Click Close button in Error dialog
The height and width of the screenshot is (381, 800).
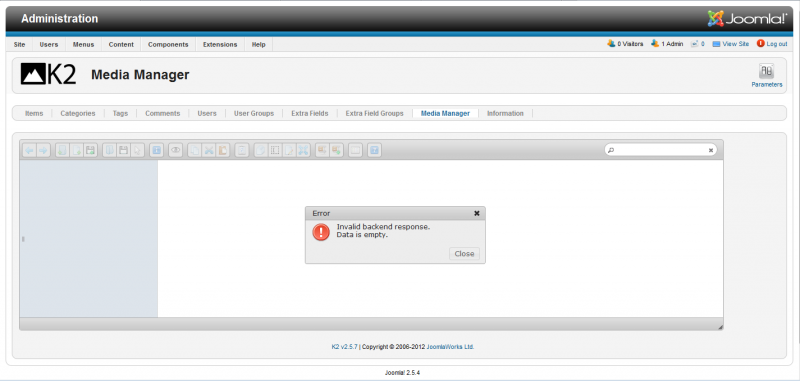[x=464, y=253]
